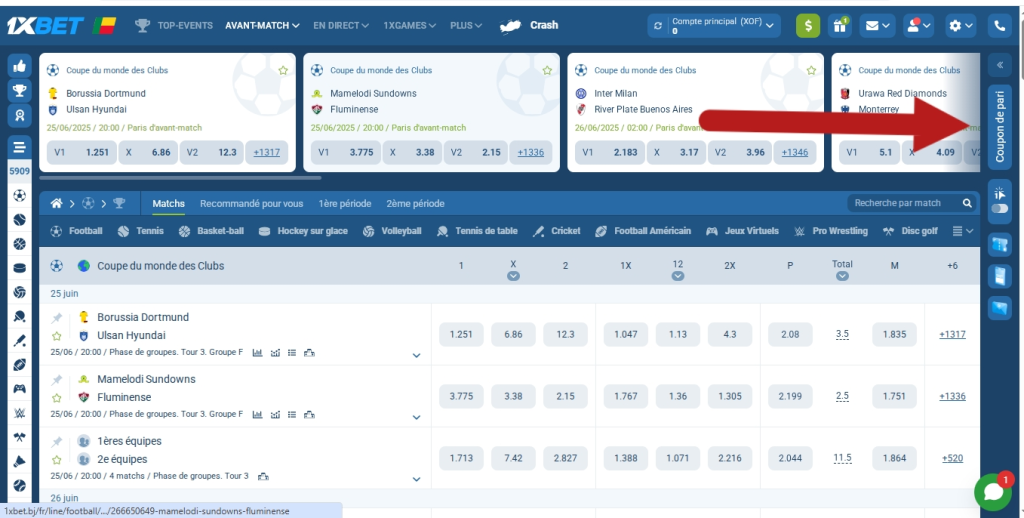Image resolution: width=1024 pixels, height=518 pixels.
Task: Open TOP-EVENTS link
Action: (174, 25)
